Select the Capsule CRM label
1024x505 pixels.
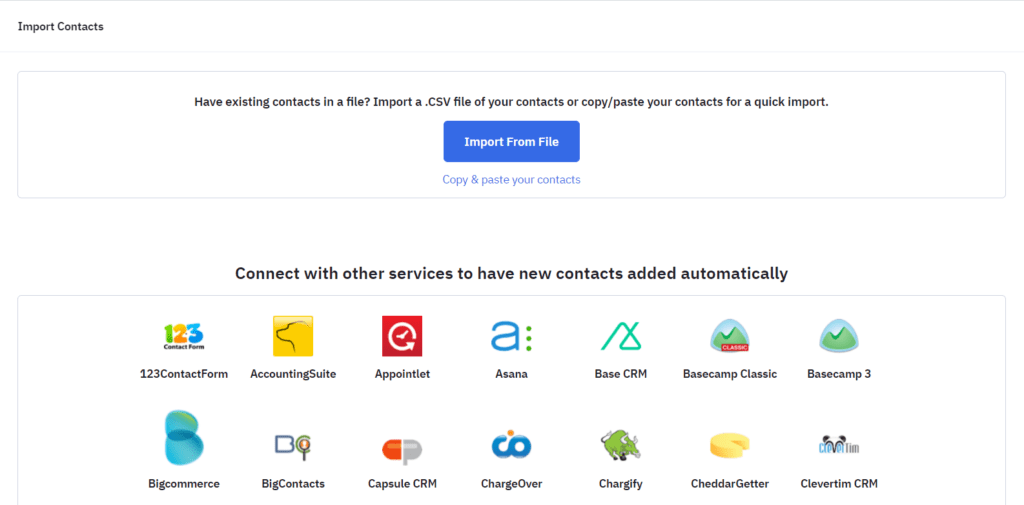coord(402,484)
